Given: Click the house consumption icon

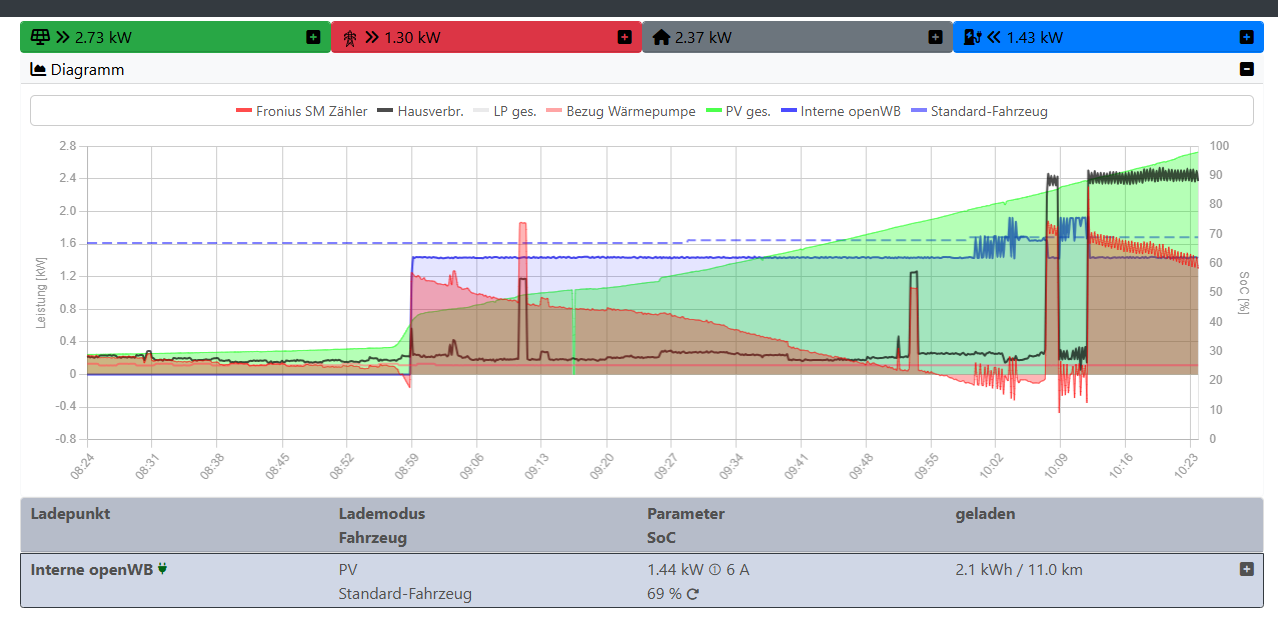Looking at the screenshot, I should pos(661,38).
